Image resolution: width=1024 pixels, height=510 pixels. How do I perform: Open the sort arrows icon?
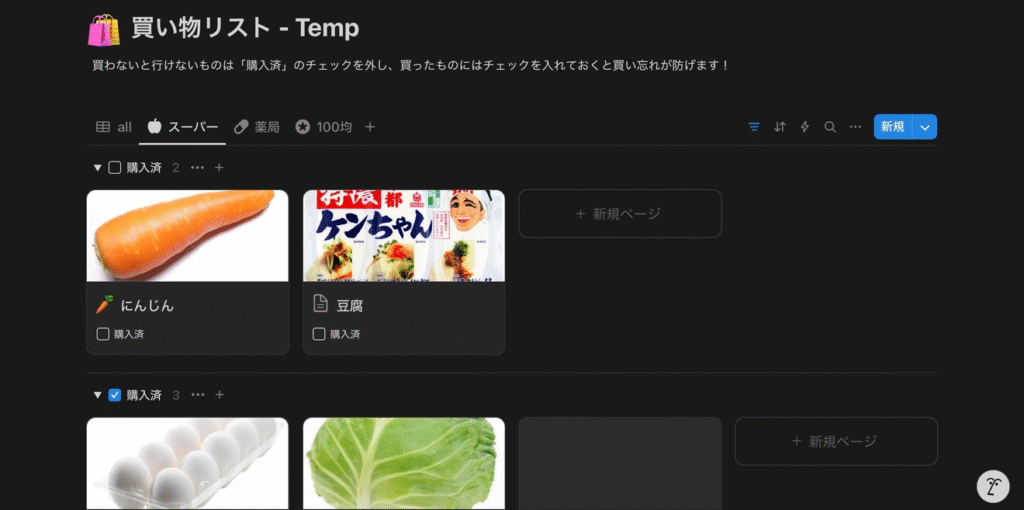click(x=780, y=127)
